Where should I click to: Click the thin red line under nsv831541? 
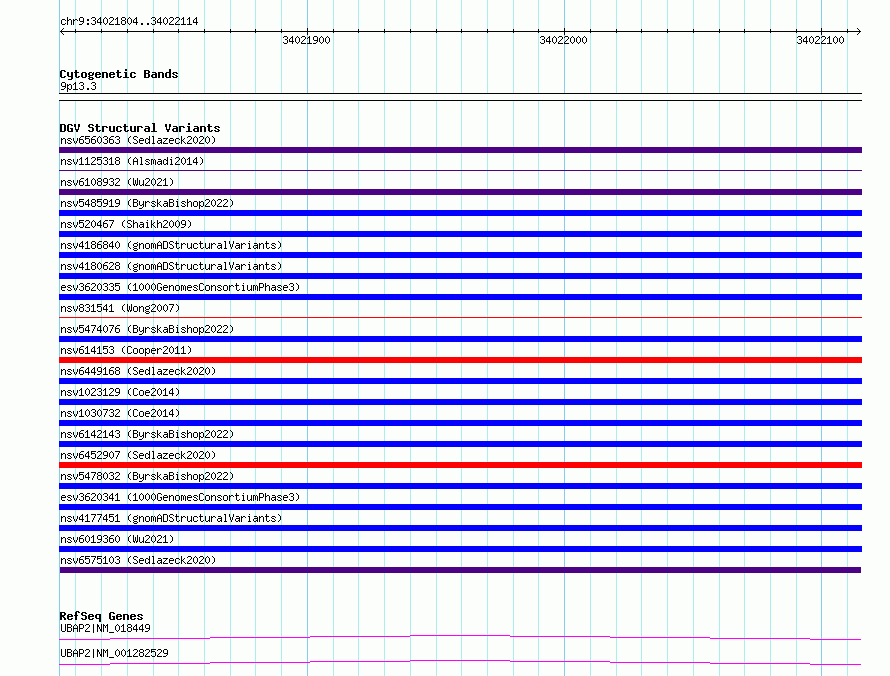[460, 317]
